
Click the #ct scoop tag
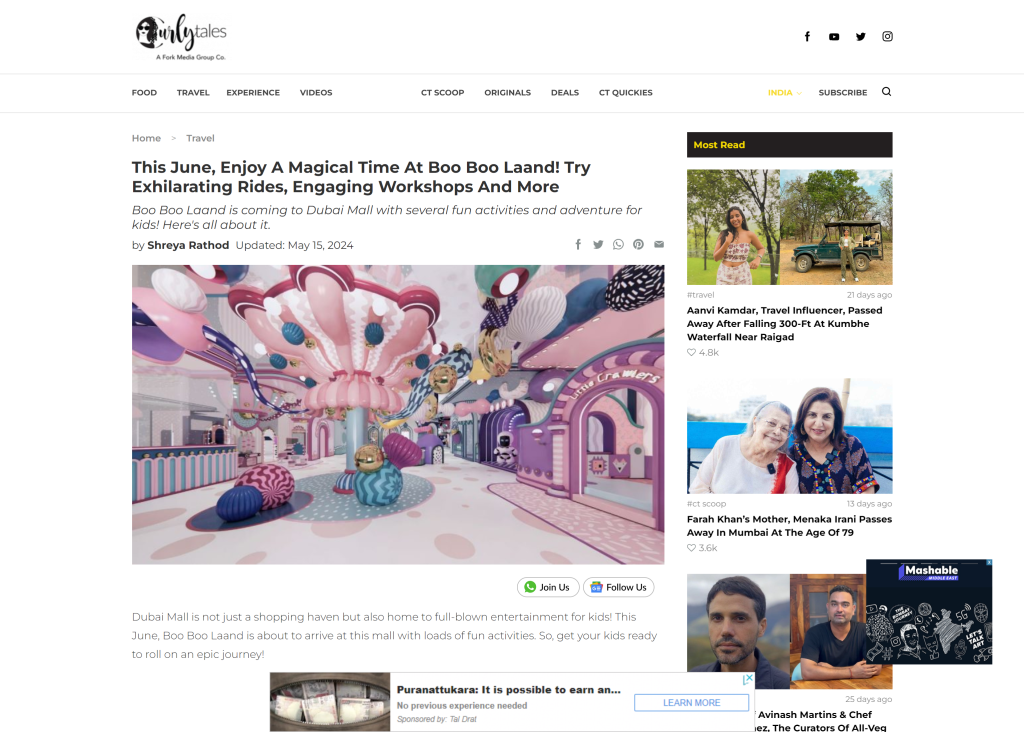707,504
